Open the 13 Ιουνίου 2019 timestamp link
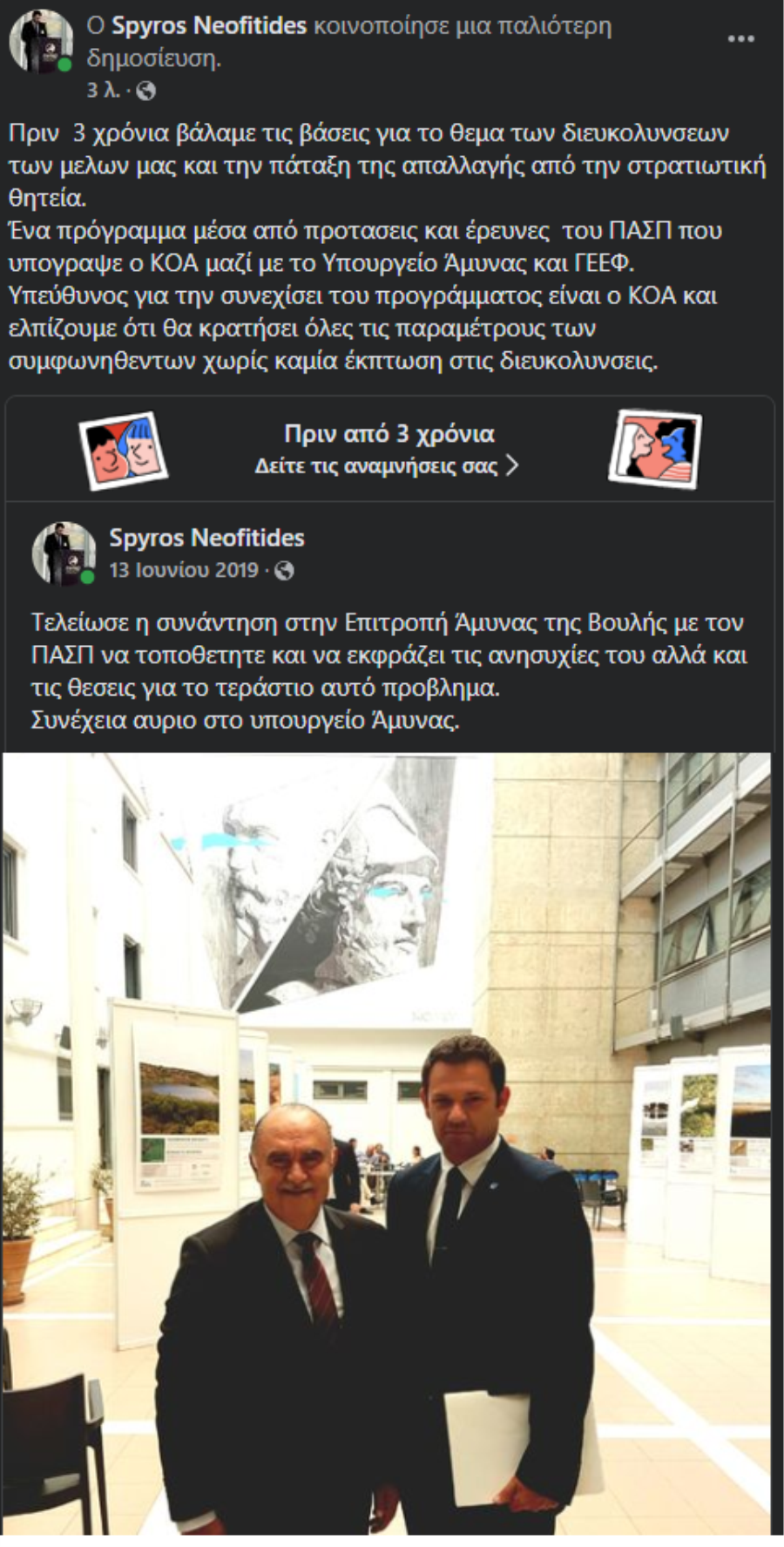784x1547 pixels. coord(184,570)
